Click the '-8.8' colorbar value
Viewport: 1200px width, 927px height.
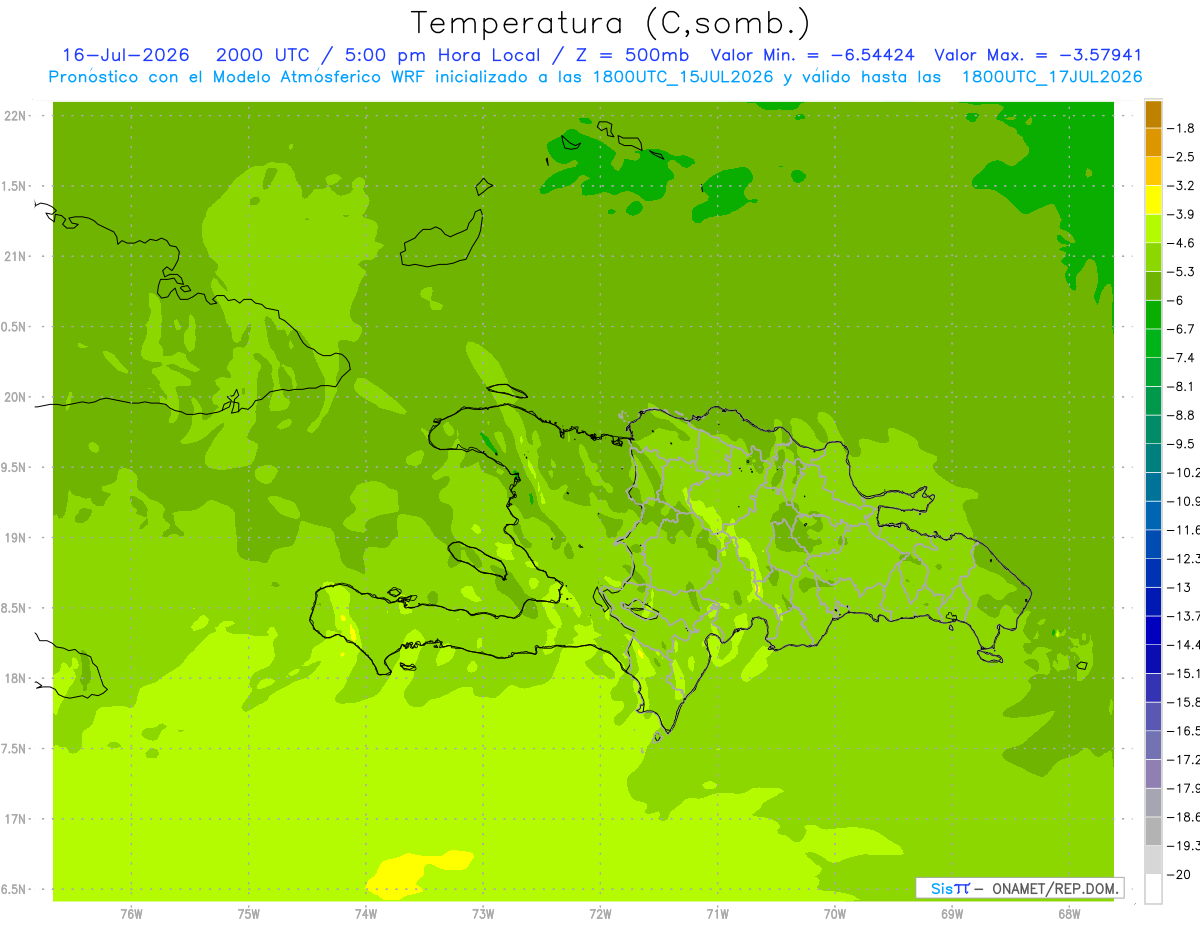1181,415
